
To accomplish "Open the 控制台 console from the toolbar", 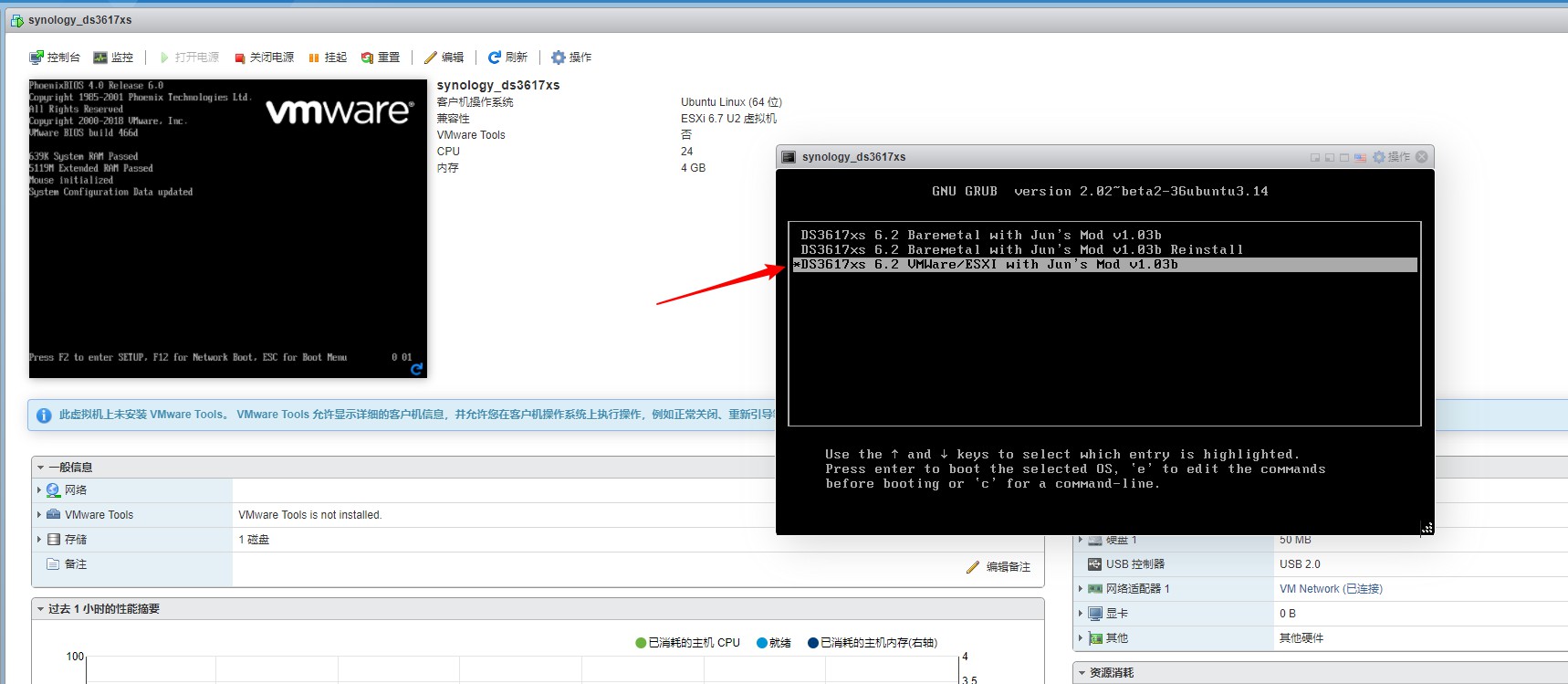I will tap(55, 58).
